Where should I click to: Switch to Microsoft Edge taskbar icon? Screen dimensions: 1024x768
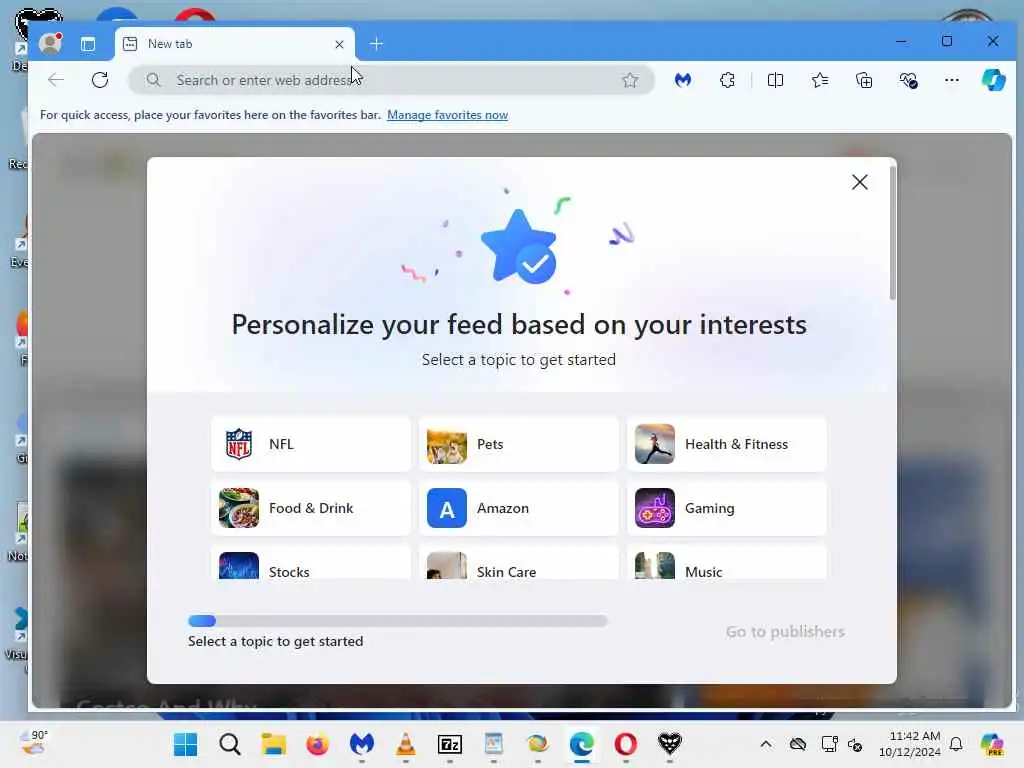(x=581, y=744)
